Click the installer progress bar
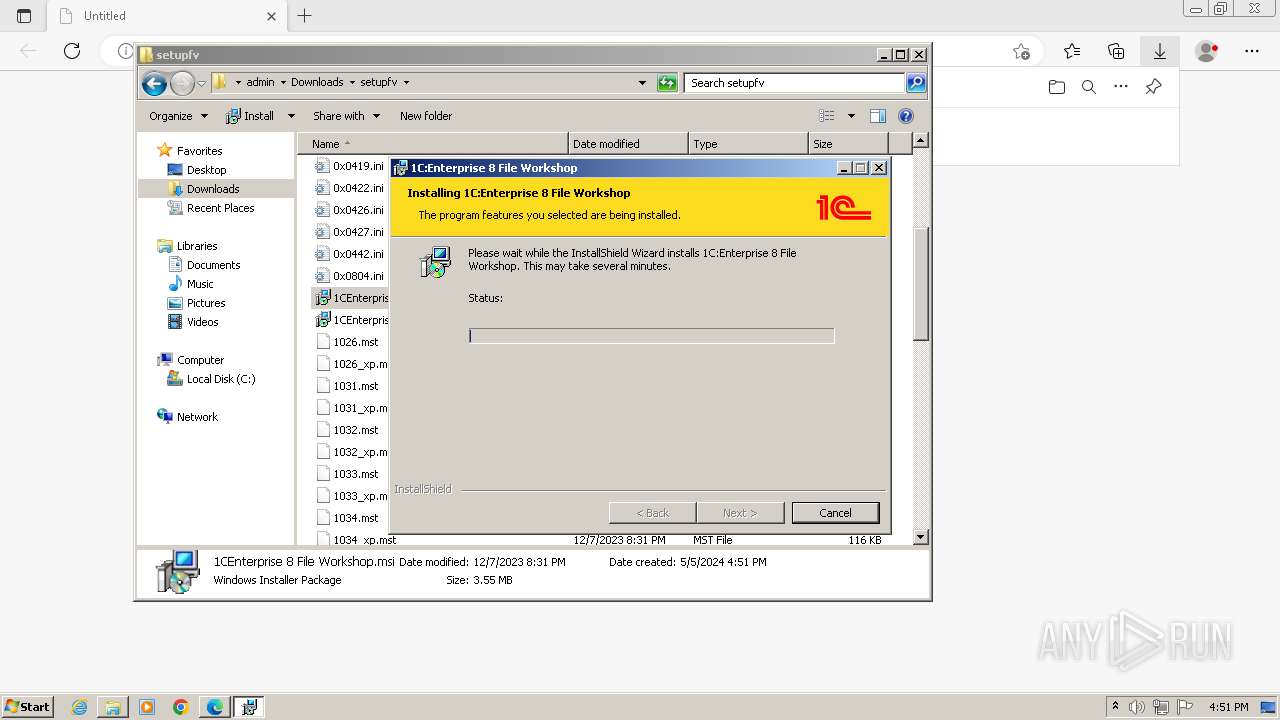Viewport: 1280px width, 720px height. [651, 336]
